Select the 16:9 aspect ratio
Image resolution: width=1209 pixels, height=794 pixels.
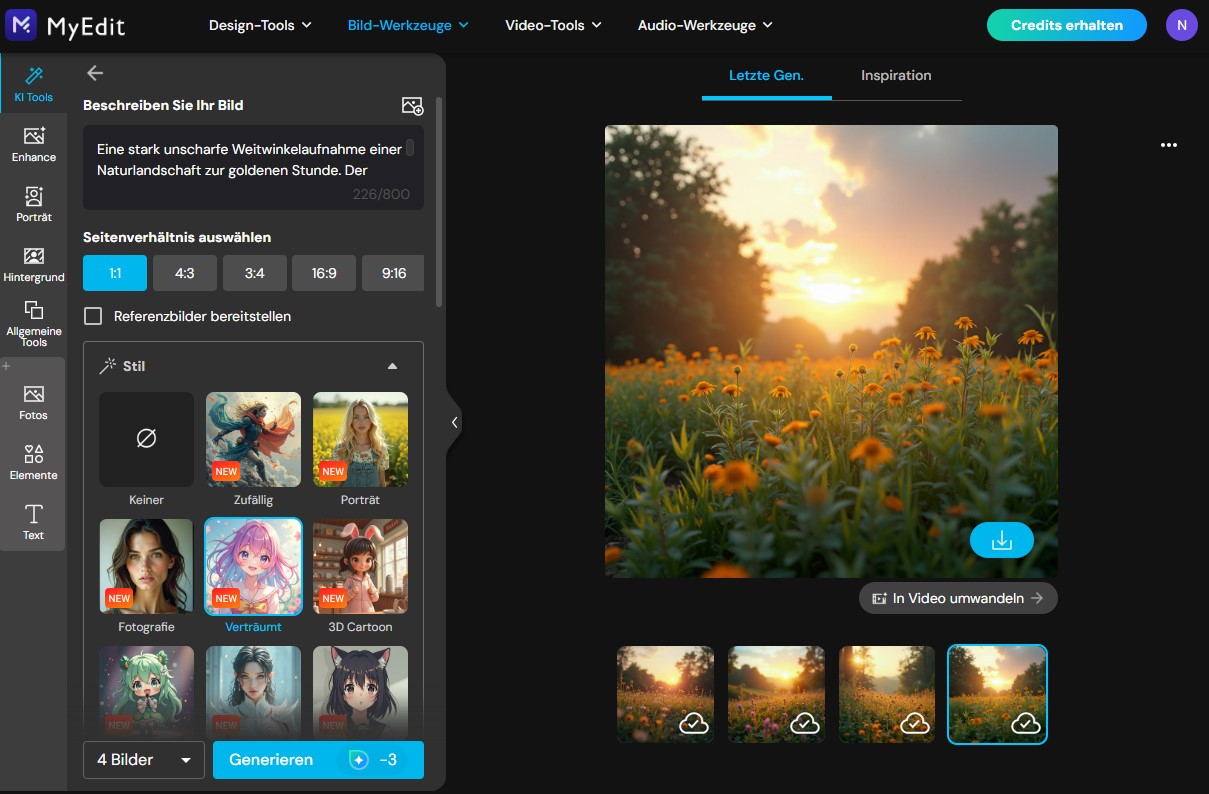[324, 273]
